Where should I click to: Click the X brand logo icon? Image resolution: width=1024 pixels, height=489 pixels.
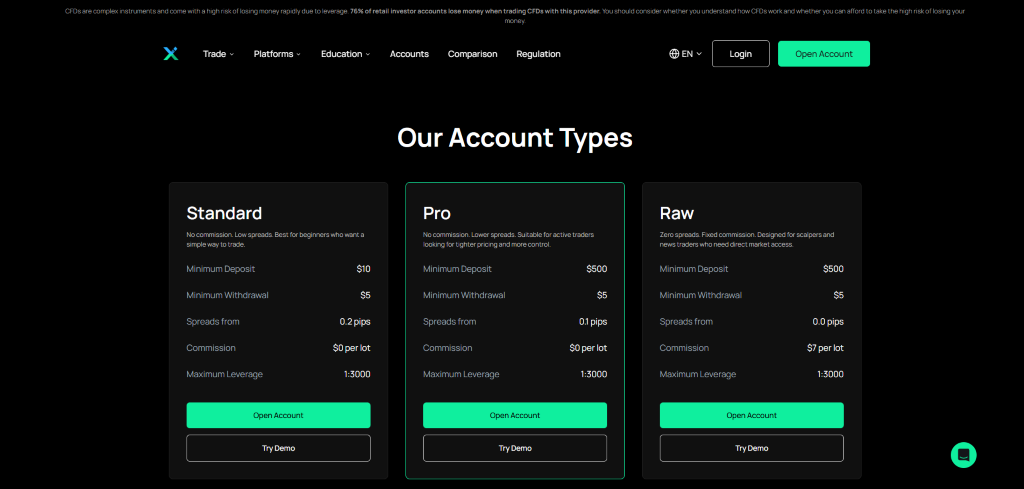(170, 54)
